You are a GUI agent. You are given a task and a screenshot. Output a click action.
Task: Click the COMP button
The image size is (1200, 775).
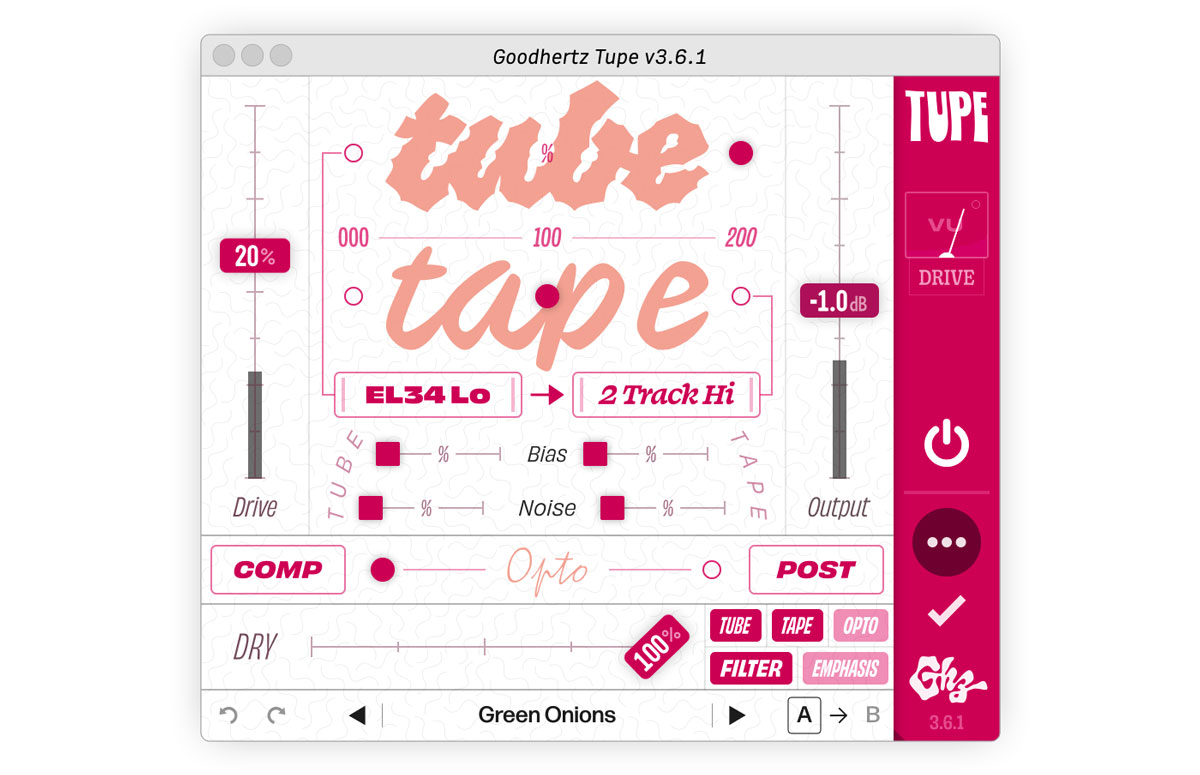click(x=278, y=570)
